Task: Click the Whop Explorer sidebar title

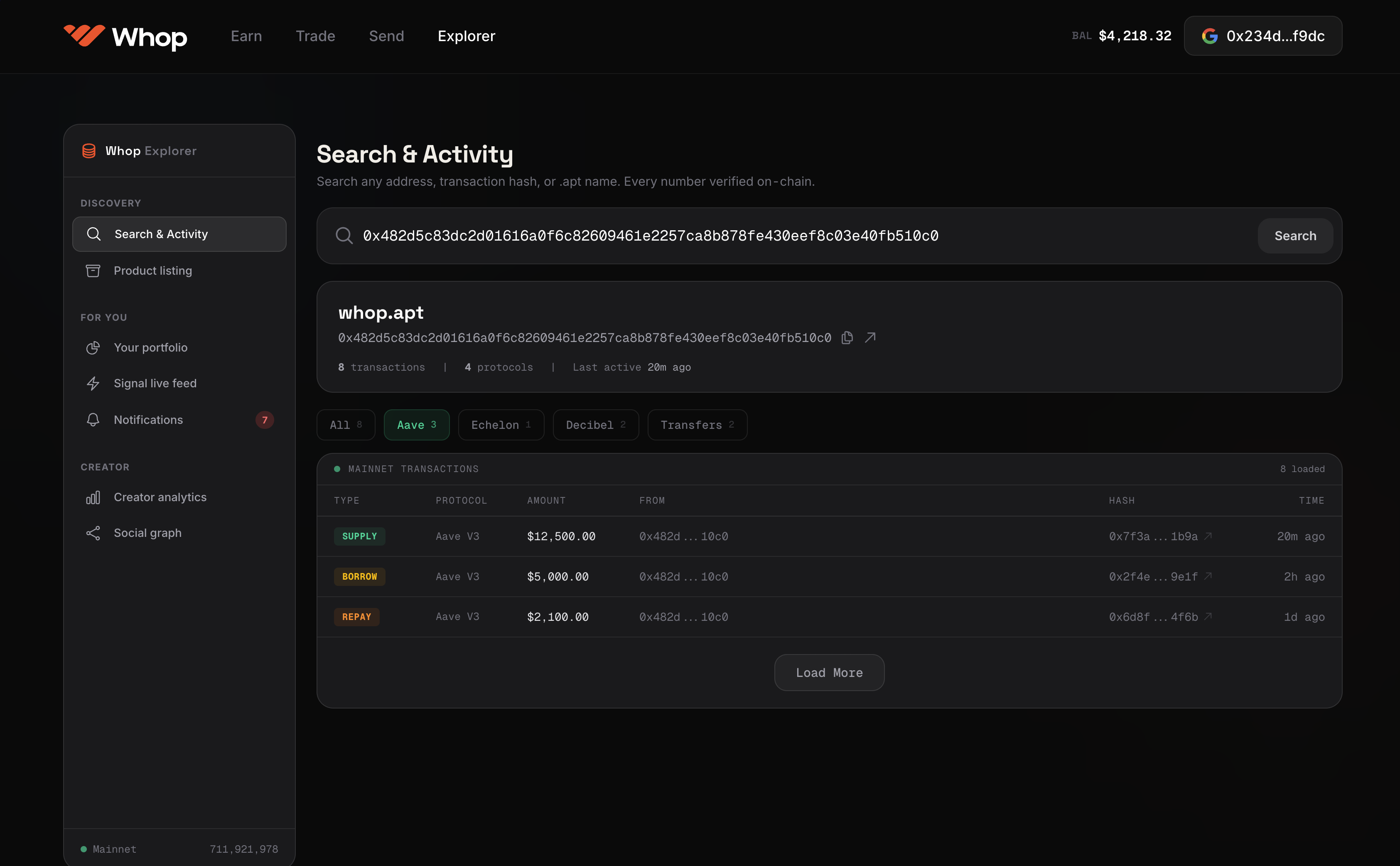Action: pyautogui.click(x=150, y=150)
